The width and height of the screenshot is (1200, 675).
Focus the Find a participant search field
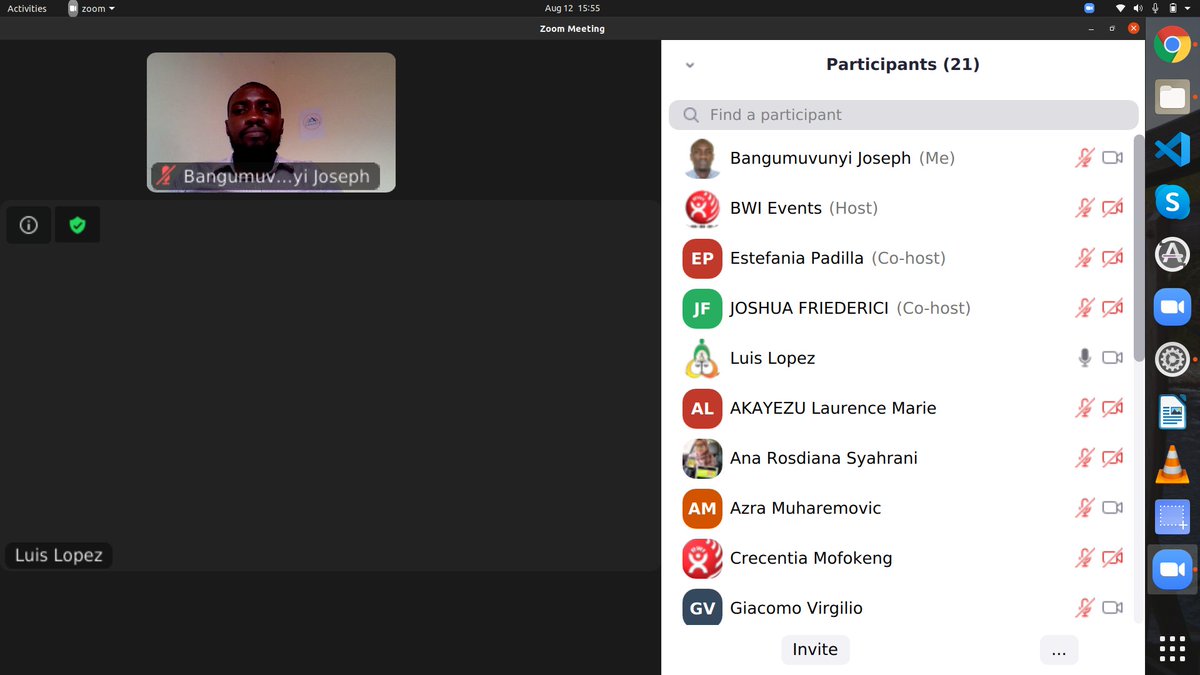click(x=903, y=115)
